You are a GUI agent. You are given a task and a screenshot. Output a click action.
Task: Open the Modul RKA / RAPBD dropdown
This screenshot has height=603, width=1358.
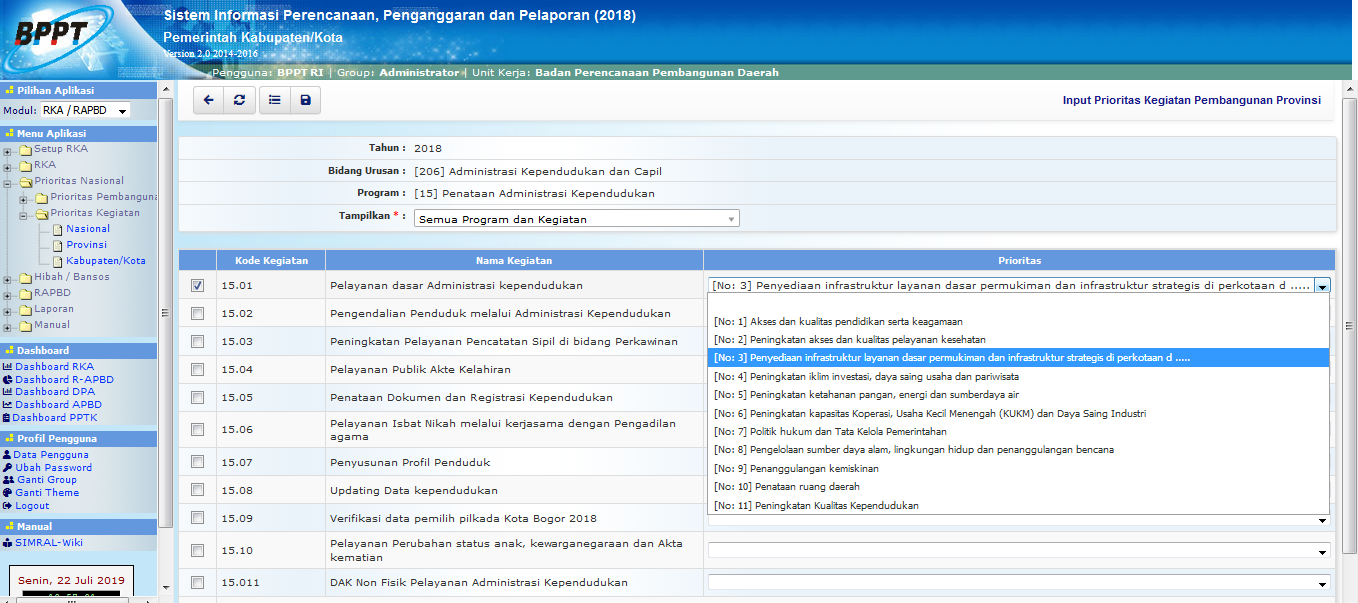click(x=85, y=111)
